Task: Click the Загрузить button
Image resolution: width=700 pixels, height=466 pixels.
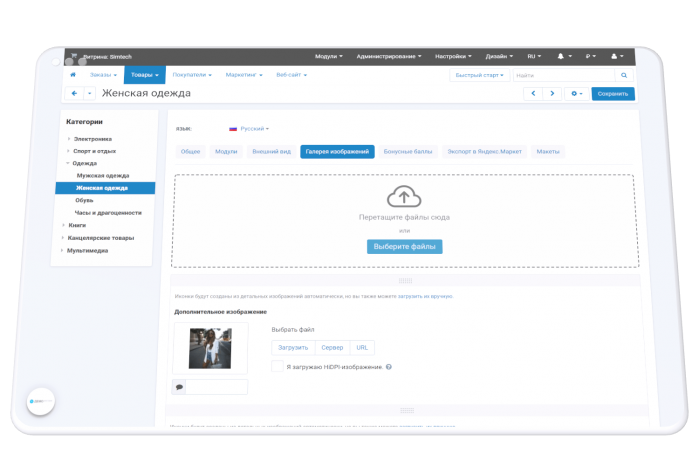Action: point(293,348)
